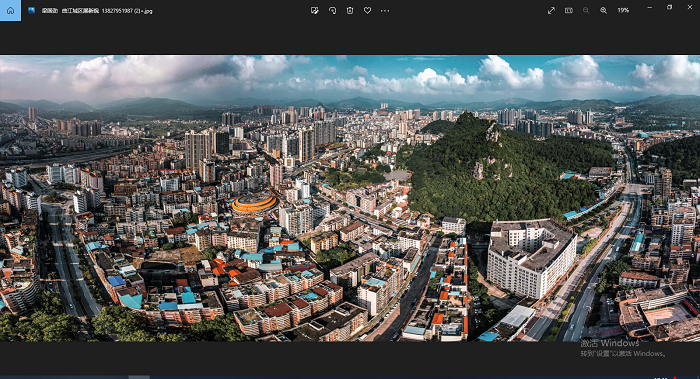Add photo to favorites with heart icon
Image resolution: width=700 pixels, height=379 pixels.
coord(367,10)
